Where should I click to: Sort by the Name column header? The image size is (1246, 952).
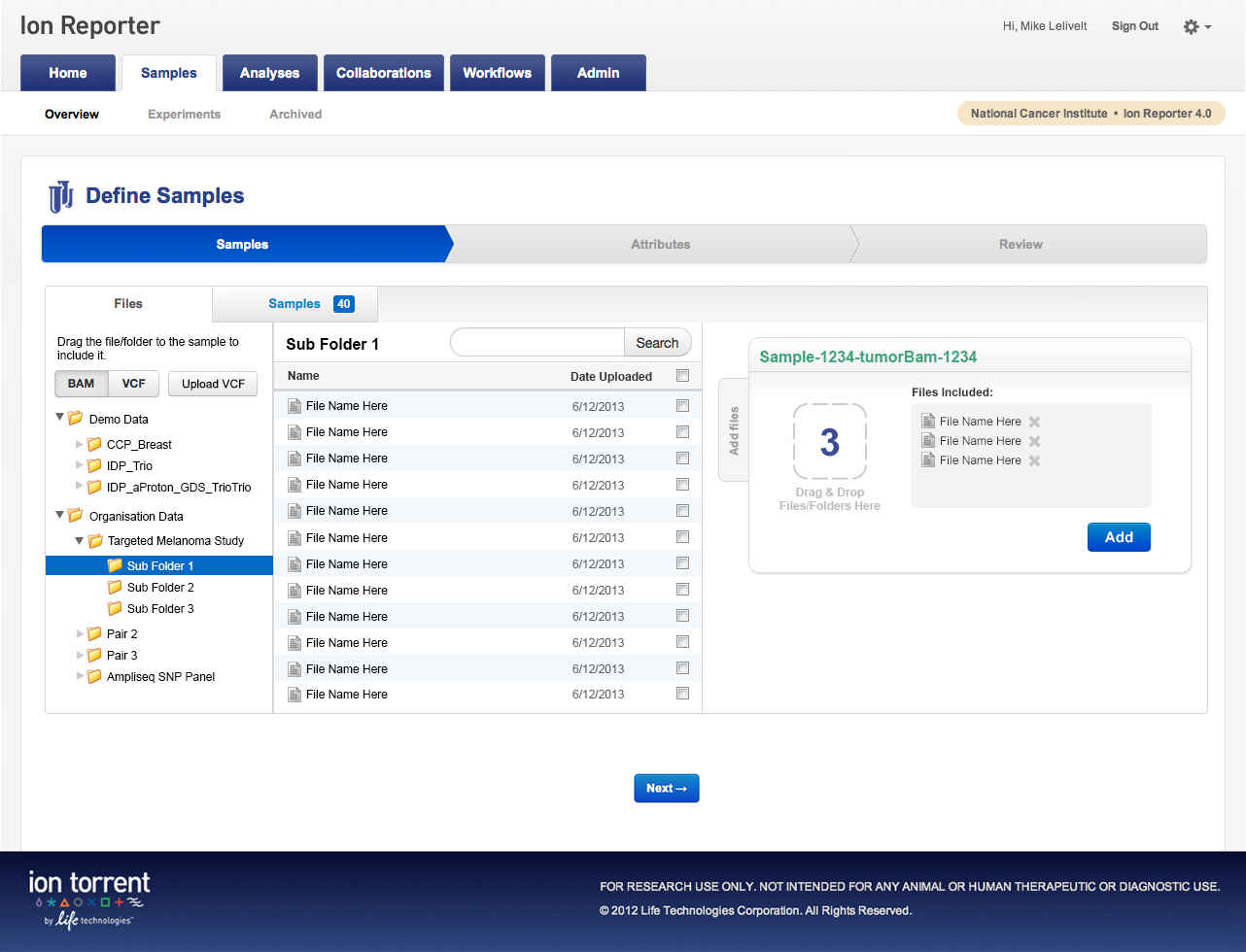point(303,376)
